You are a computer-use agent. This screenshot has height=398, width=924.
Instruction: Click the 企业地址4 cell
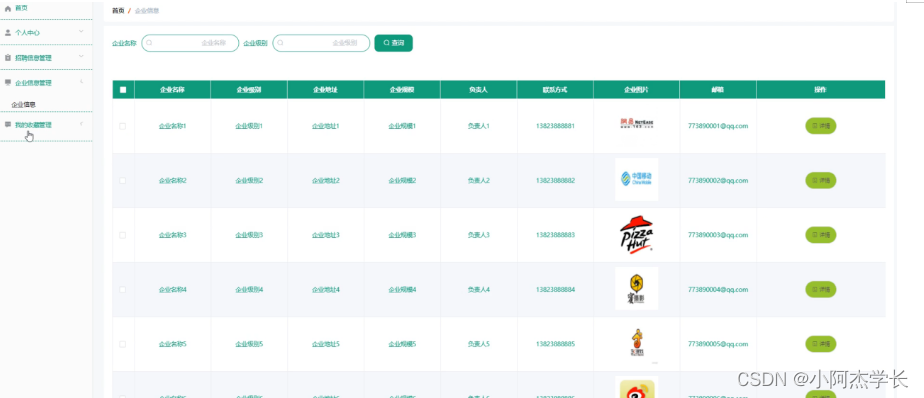tap(326, 290)
